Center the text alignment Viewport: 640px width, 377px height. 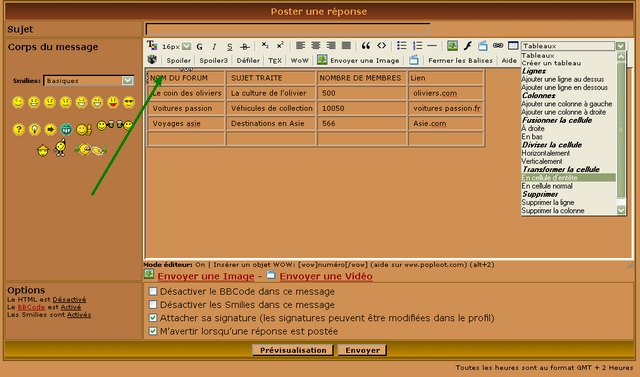(x=316, y=46)
